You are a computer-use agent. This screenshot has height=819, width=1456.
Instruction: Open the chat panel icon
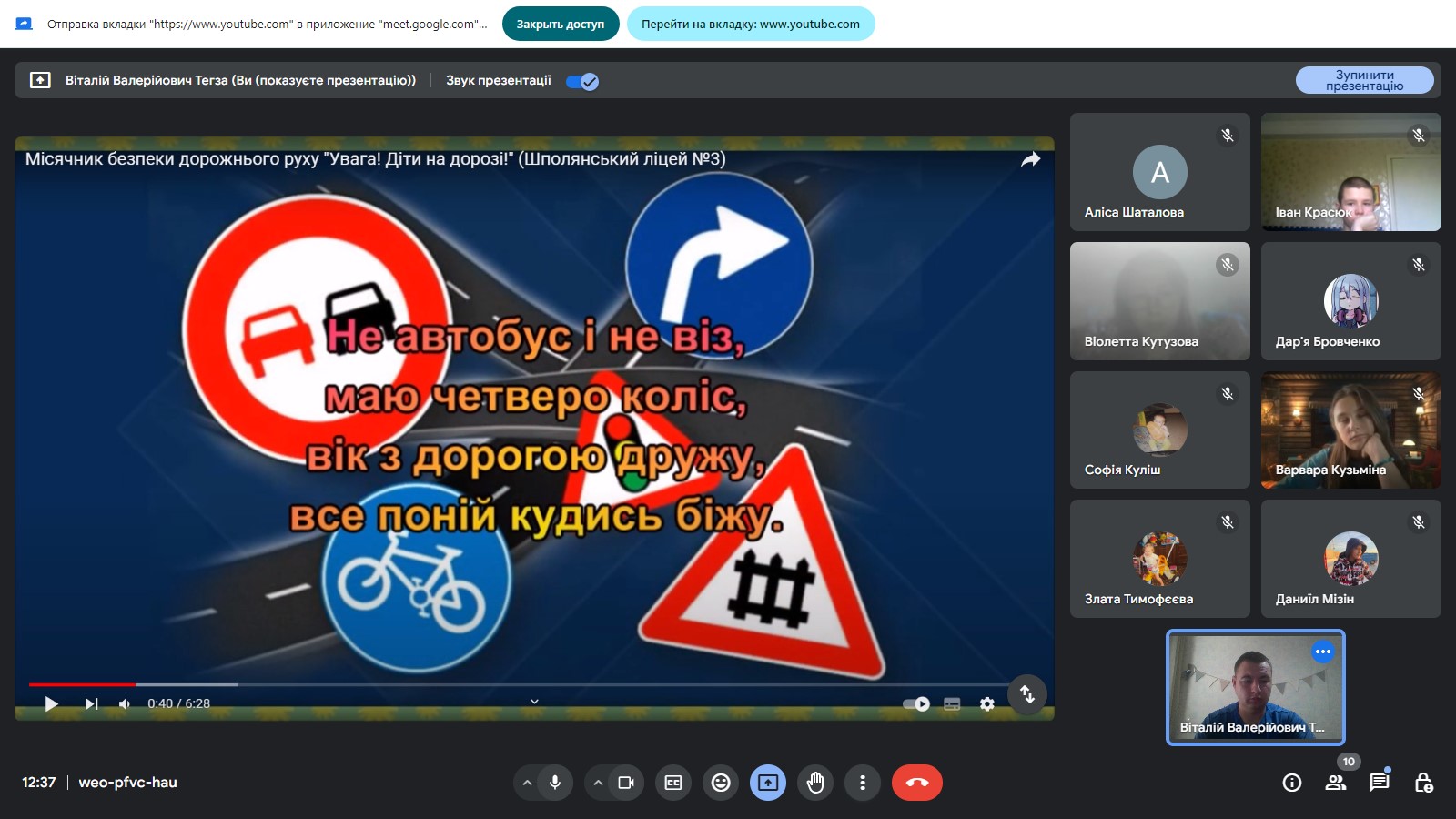(1379, 783)
